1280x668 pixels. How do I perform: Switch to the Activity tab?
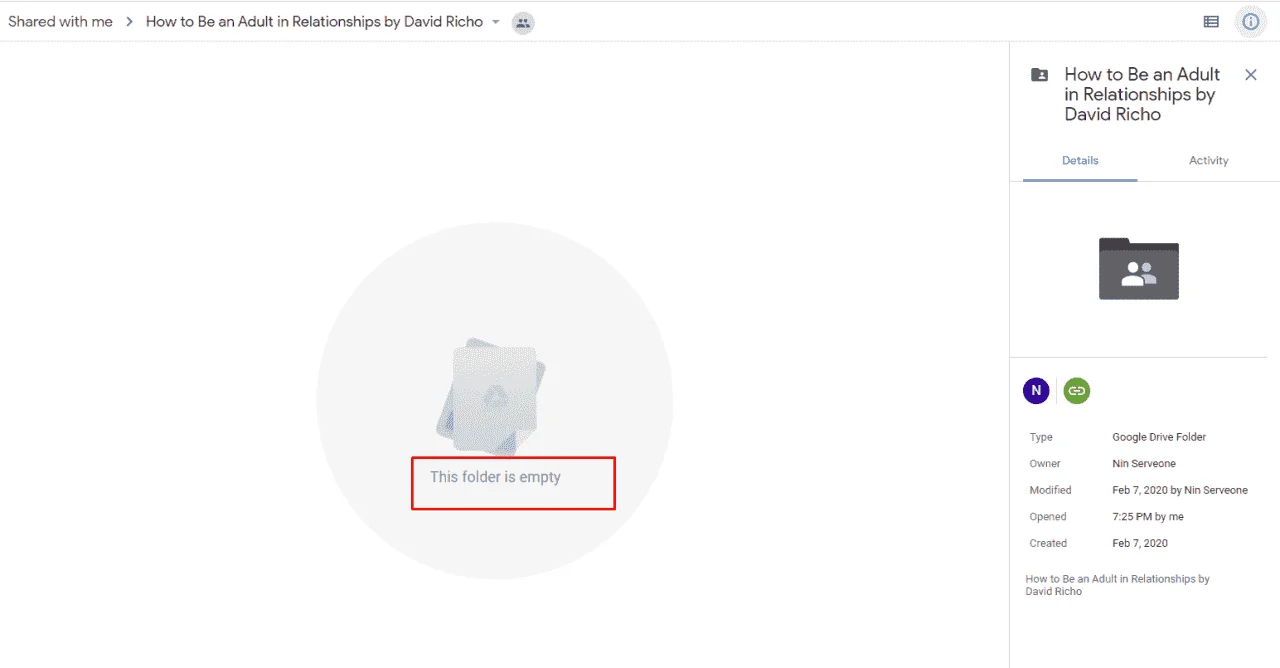point(1208,161)
